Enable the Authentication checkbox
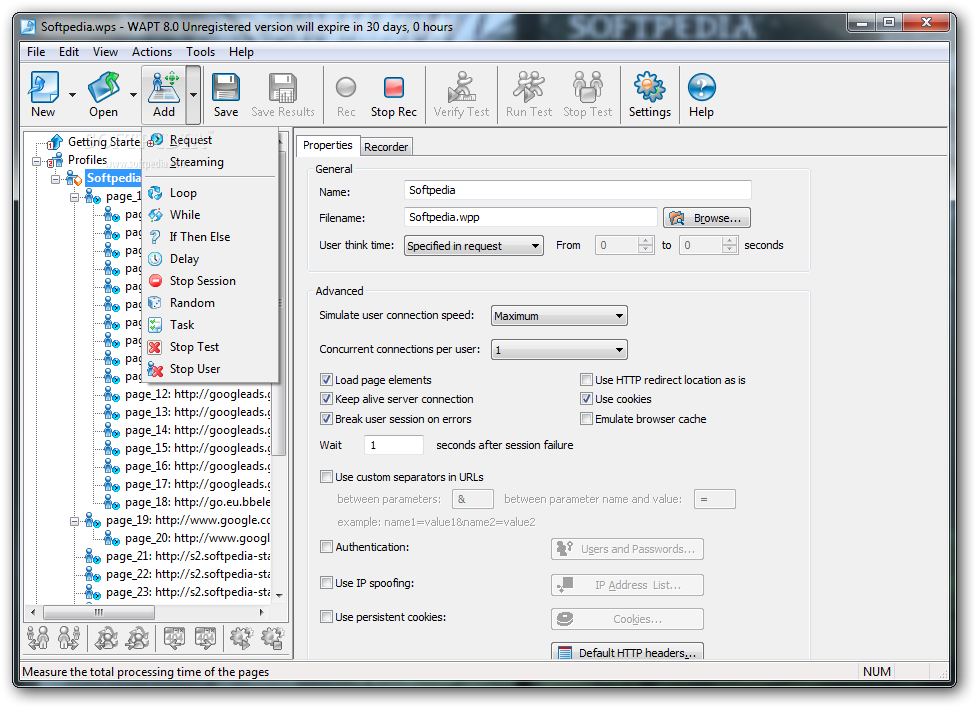 (326, 547)
